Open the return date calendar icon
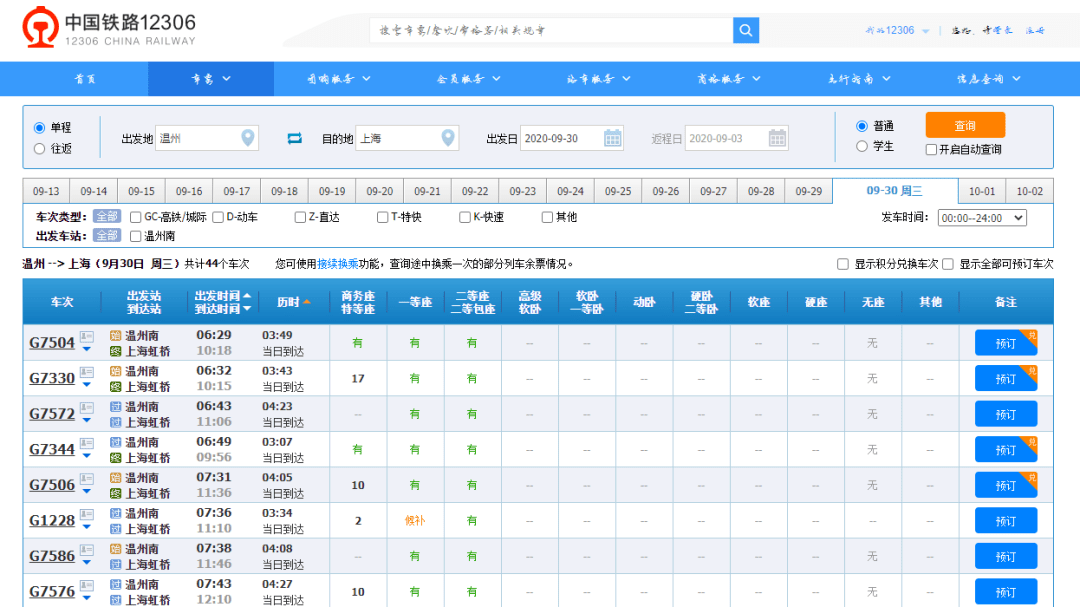1080x607 pixels. (777, 138)
